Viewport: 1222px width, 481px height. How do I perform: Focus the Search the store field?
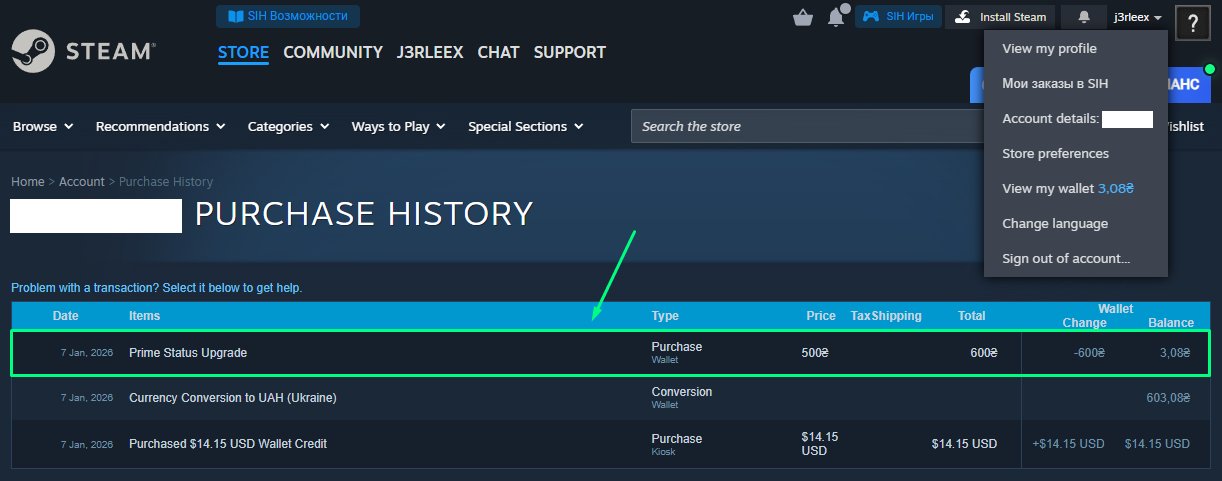point(806,127)
